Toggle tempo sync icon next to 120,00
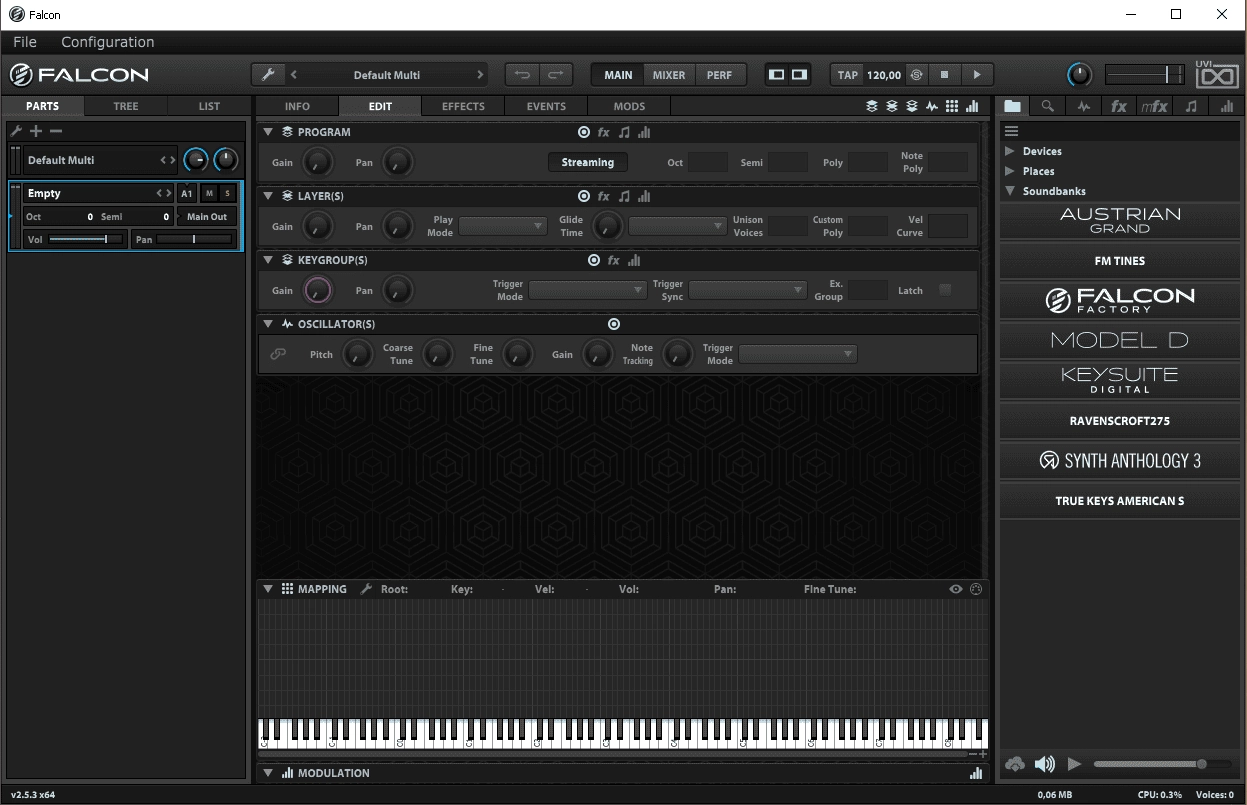This screenshot has width=1247, height=805. tap(916, 75)
